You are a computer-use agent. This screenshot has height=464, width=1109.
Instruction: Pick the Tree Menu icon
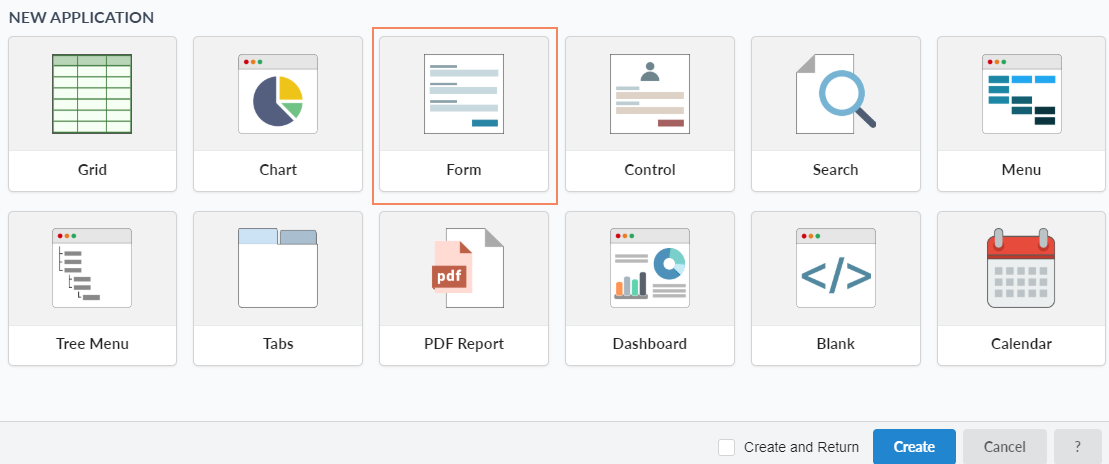point(92,268)
